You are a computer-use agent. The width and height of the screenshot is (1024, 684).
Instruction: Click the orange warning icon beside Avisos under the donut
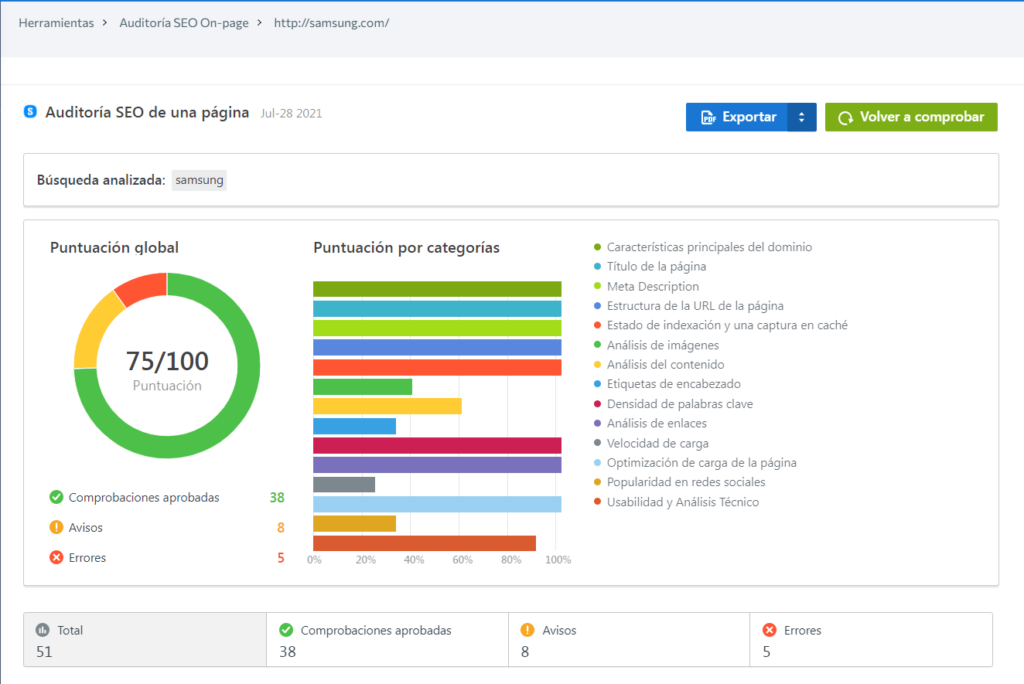pos(56,527)
